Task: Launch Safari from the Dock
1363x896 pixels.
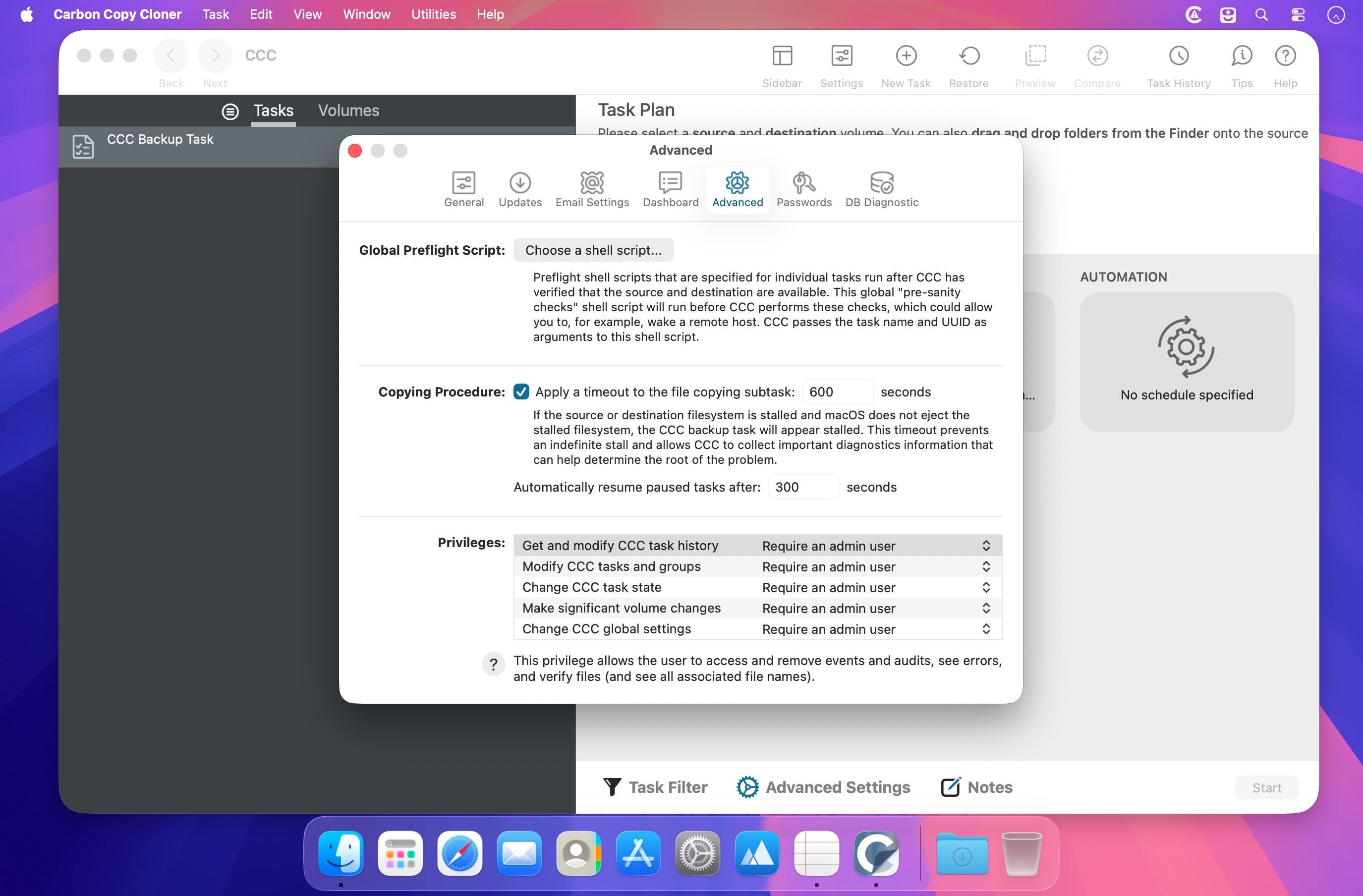Action: (x=459, y=854)
